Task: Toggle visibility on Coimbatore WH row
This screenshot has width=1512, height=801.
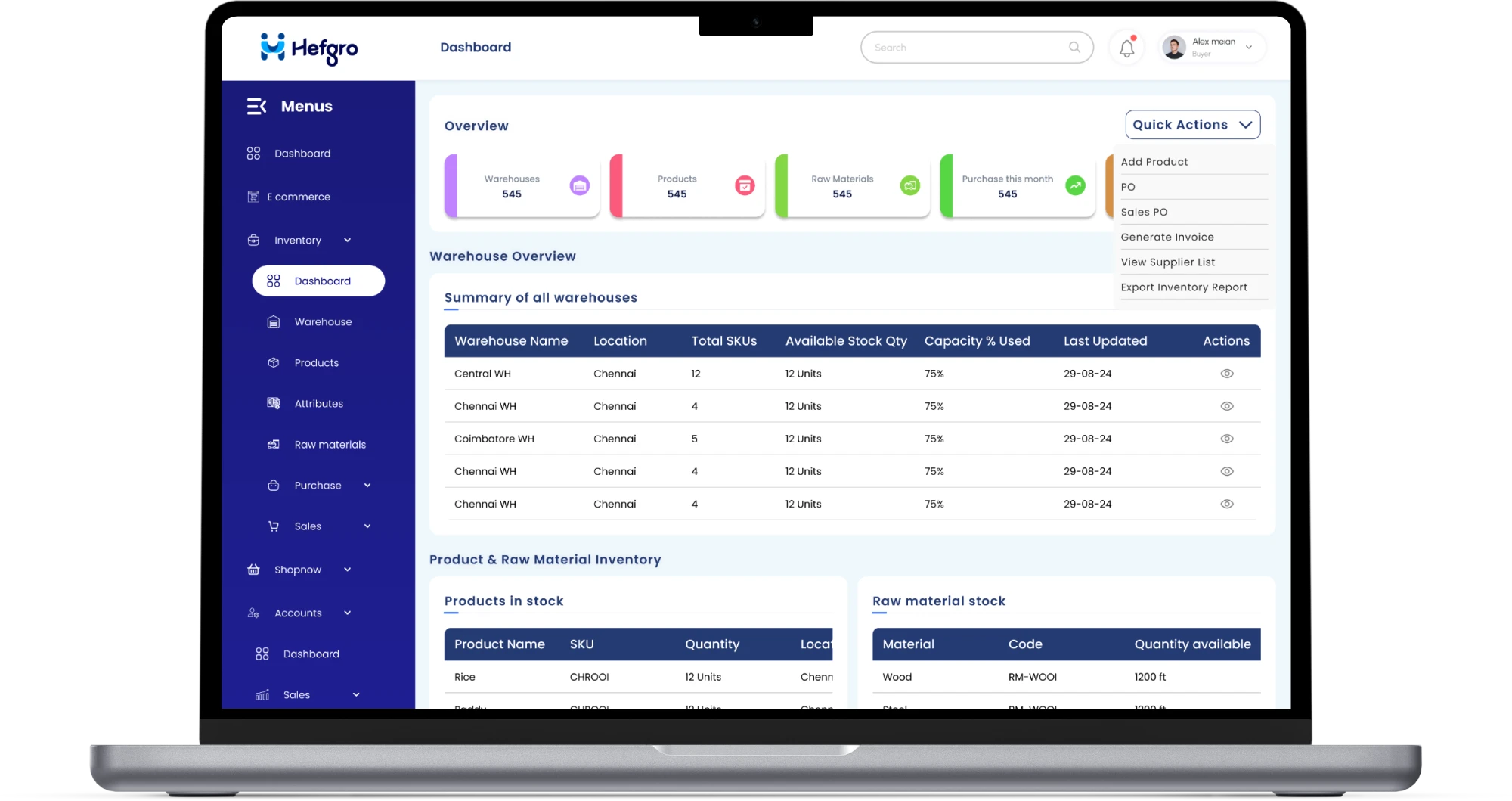Action: pos(1226,439)
